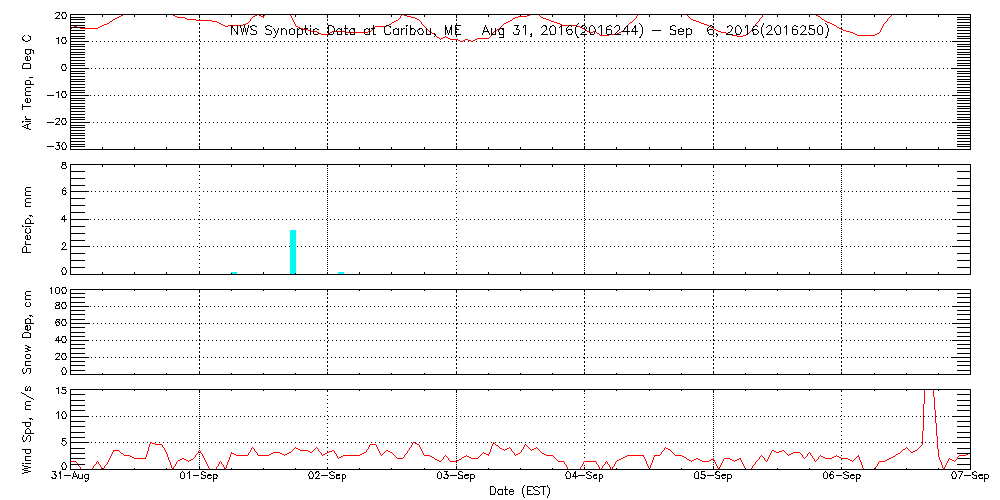Select the 07-Sep date tick label
The width and height of the screenshot is (1000, 500).
(x=969, y=477)
